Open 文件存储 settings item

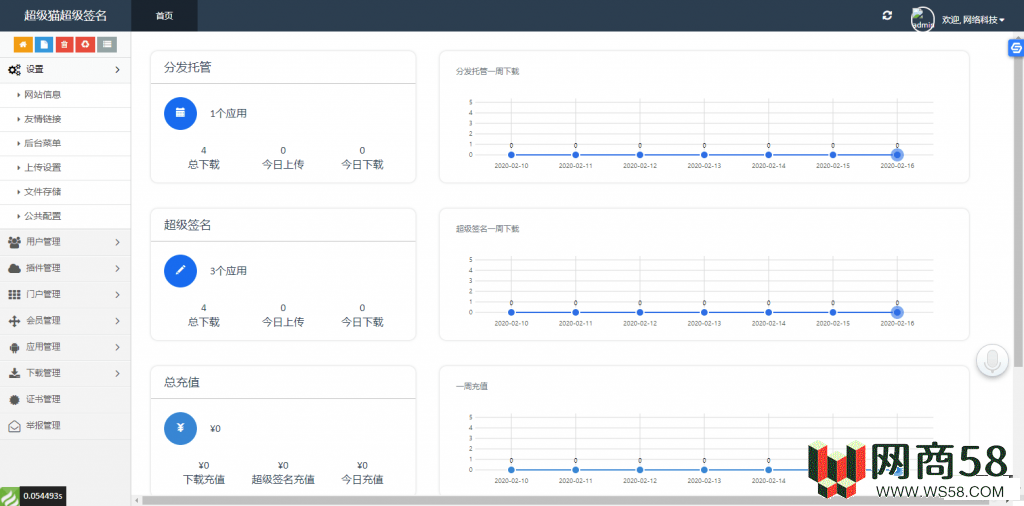coord(65,192)
